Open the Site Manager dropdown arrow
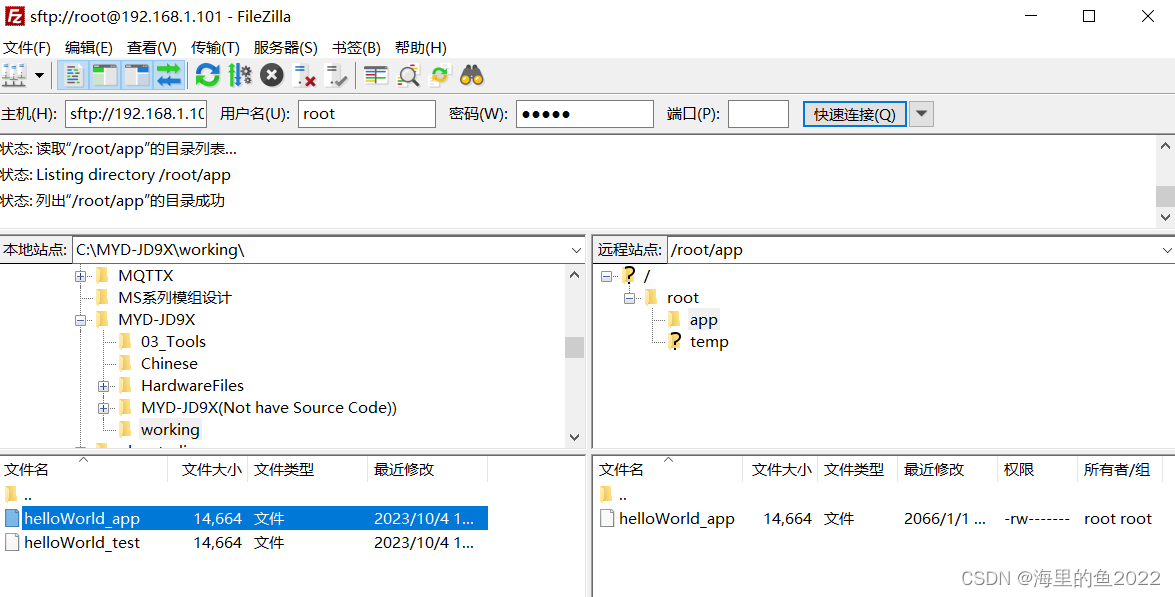 (x=38, y=75)
